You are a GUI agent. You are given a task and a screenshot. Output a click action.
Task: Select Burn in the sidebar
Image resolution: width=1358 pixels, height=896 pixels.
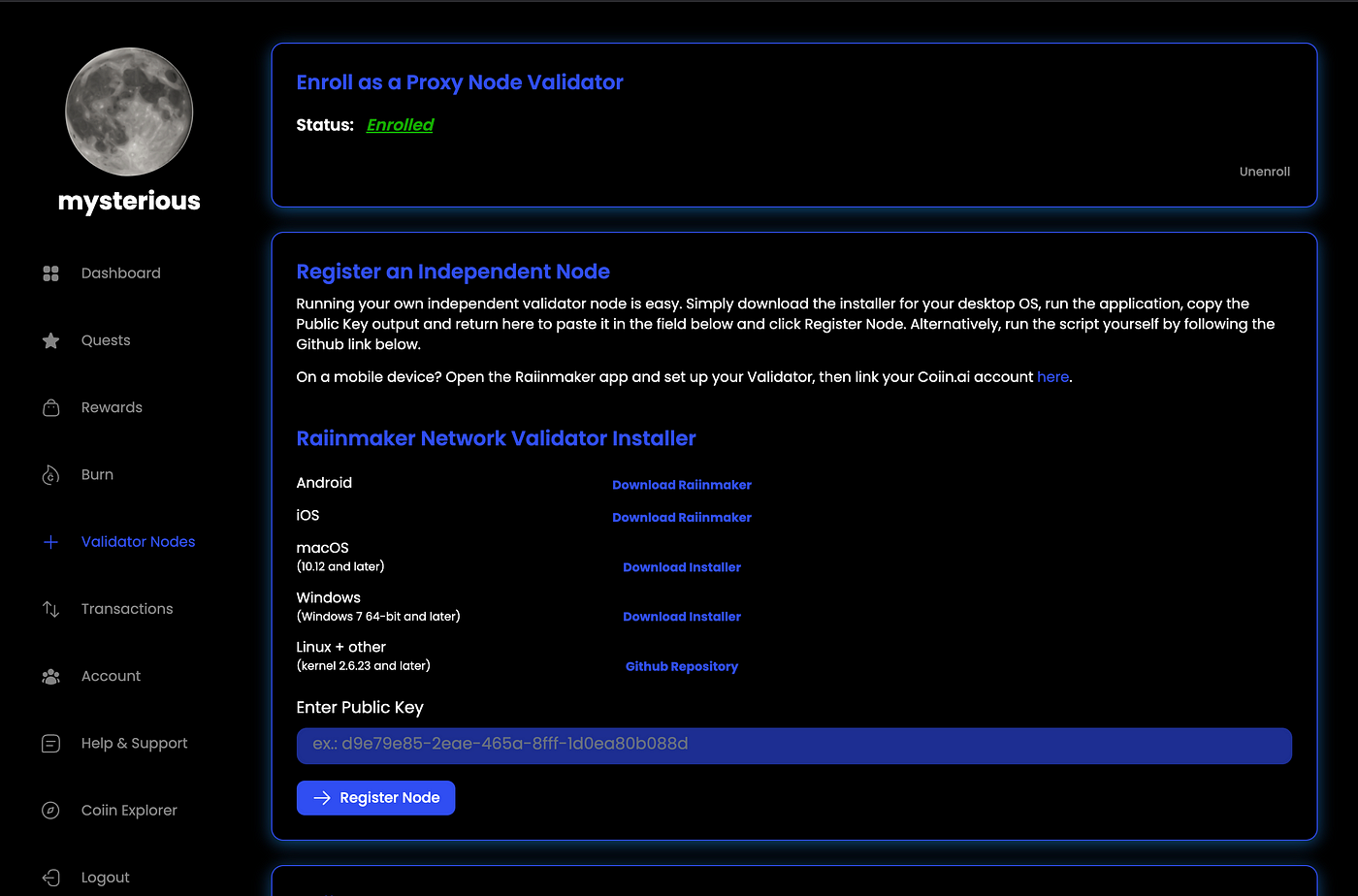tap(97, 474)
